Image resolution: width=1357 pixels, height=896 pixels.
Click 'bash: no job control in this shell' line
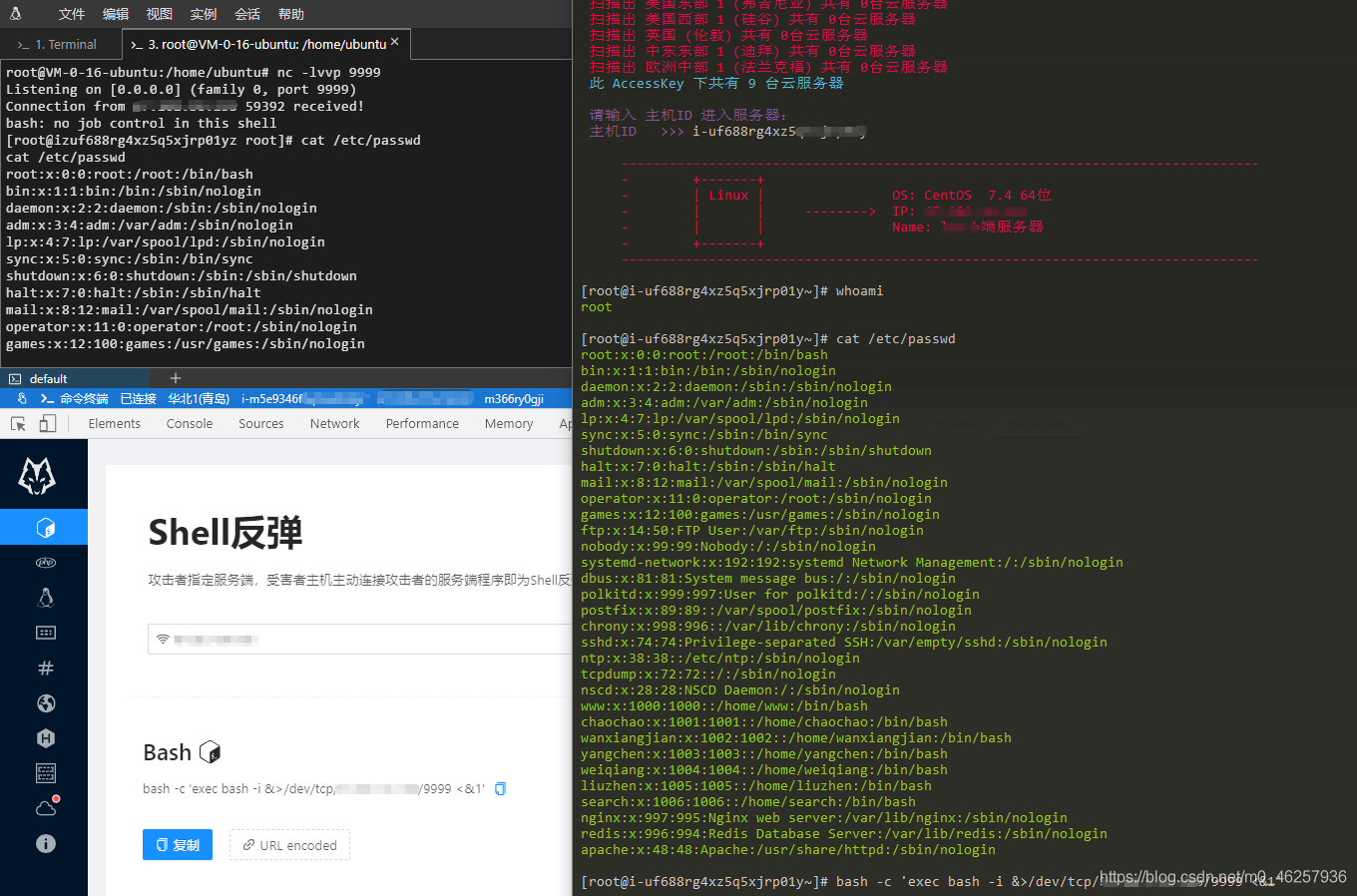pos(141,123)
